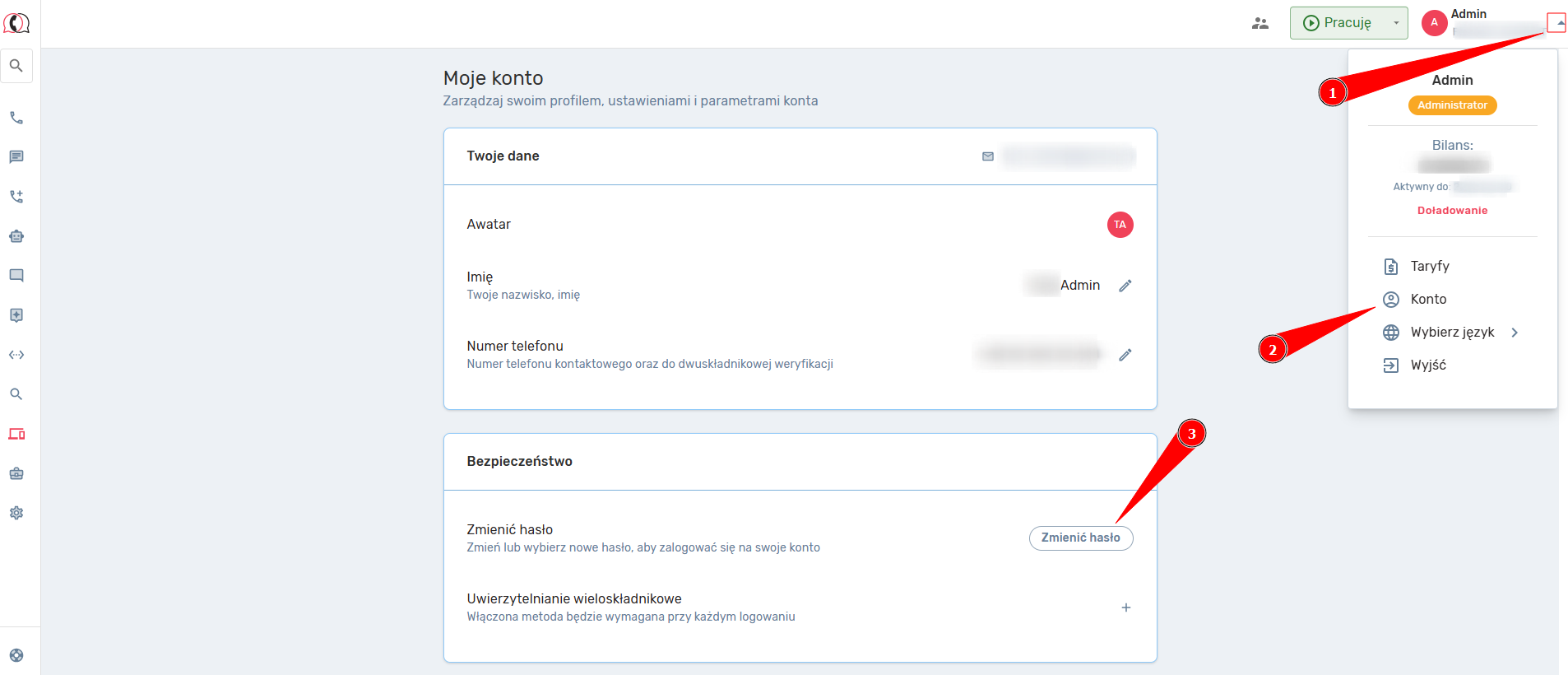Viewport: 1568px width, 675px height.
Task: Select Konto from the user menu
Action: (x=1428, y=300)
